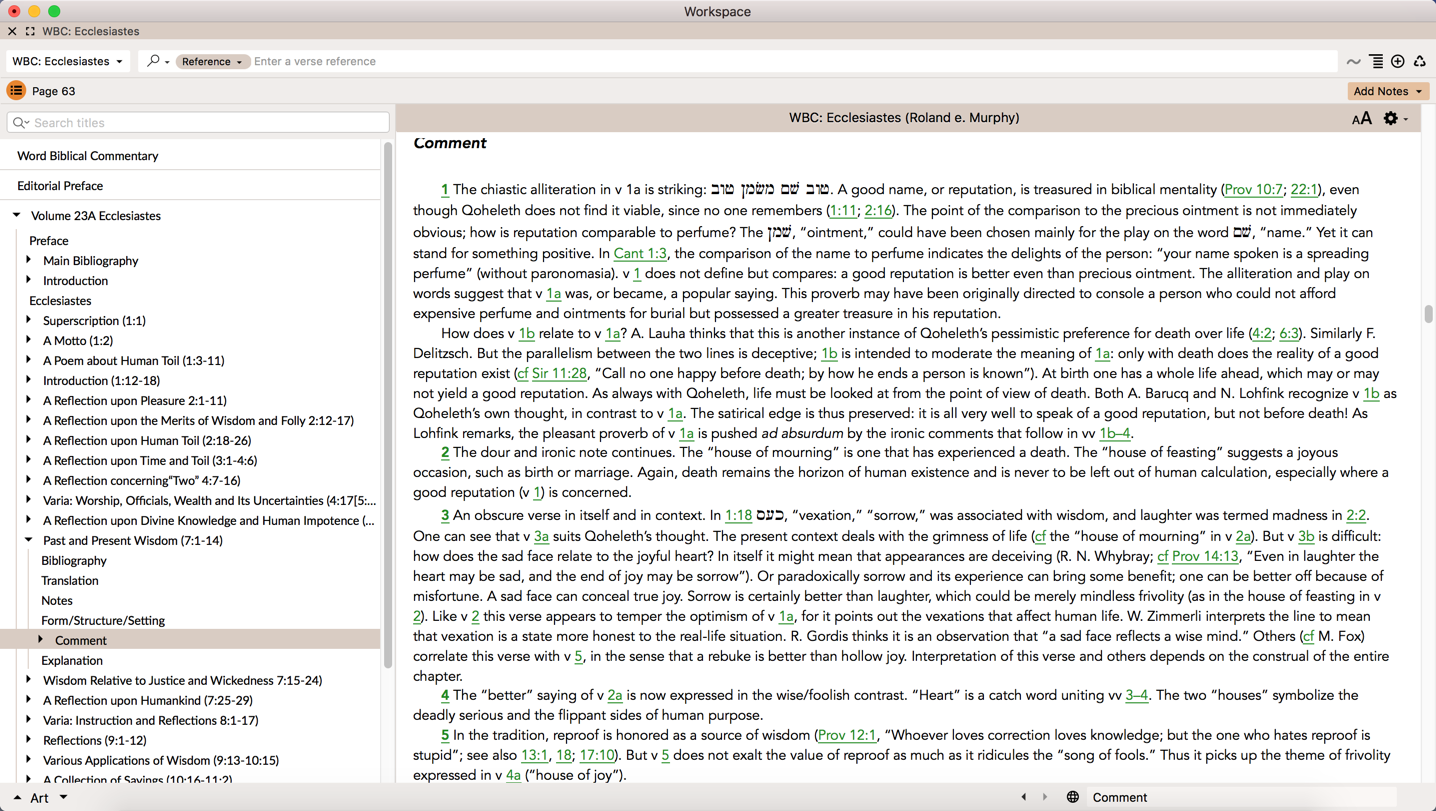Follow the 17:10 reference link
The image size is (1436, 811).
(x=597, y=755)
